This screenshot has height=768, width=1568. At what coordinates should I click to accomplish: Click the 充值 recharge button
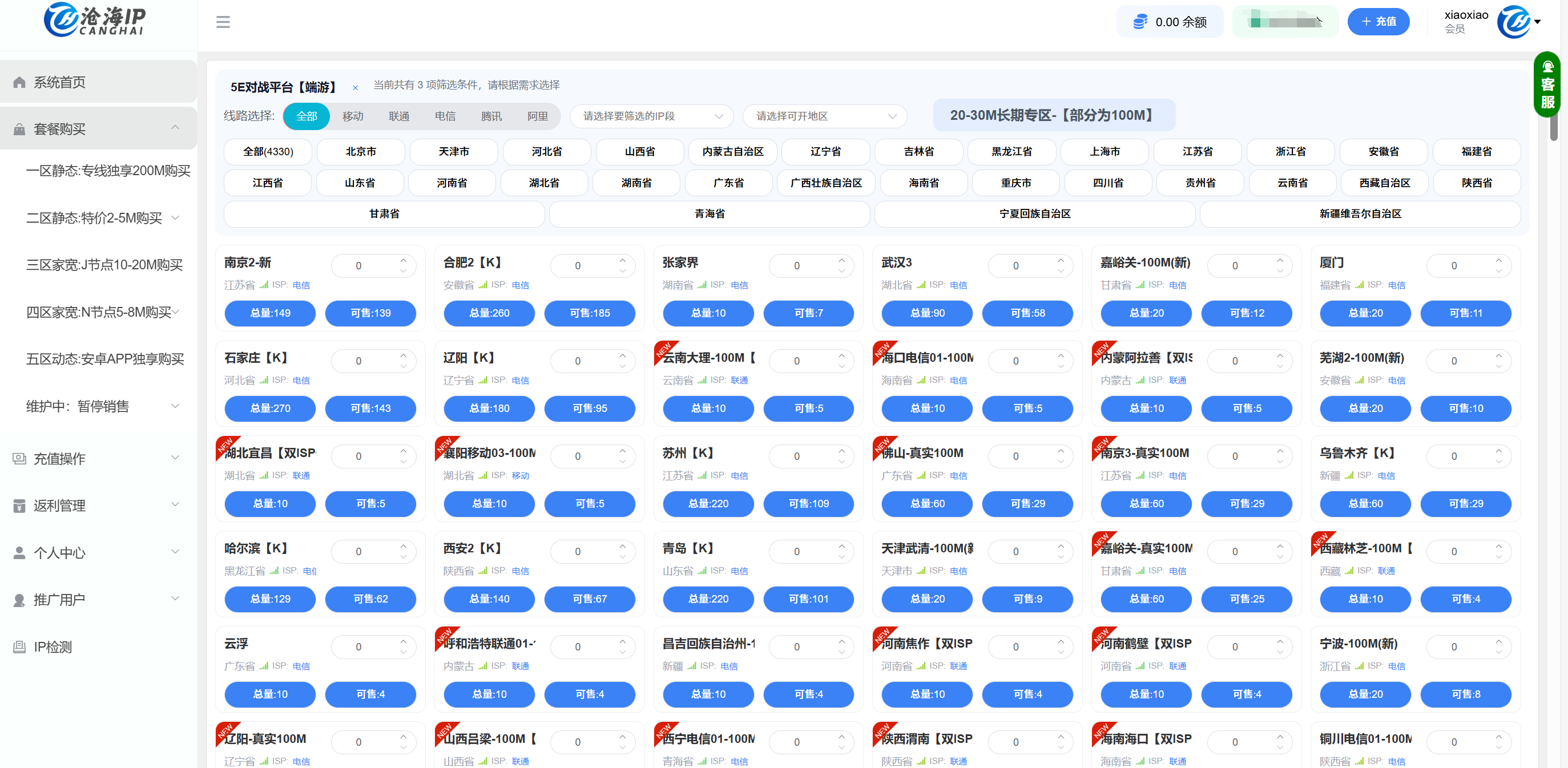tap(1378, 22)
